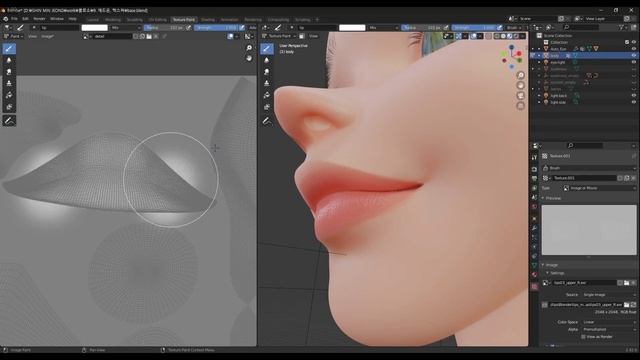Select the Clone tool in image editor
The image size is (640, 360).
point(9,83)
